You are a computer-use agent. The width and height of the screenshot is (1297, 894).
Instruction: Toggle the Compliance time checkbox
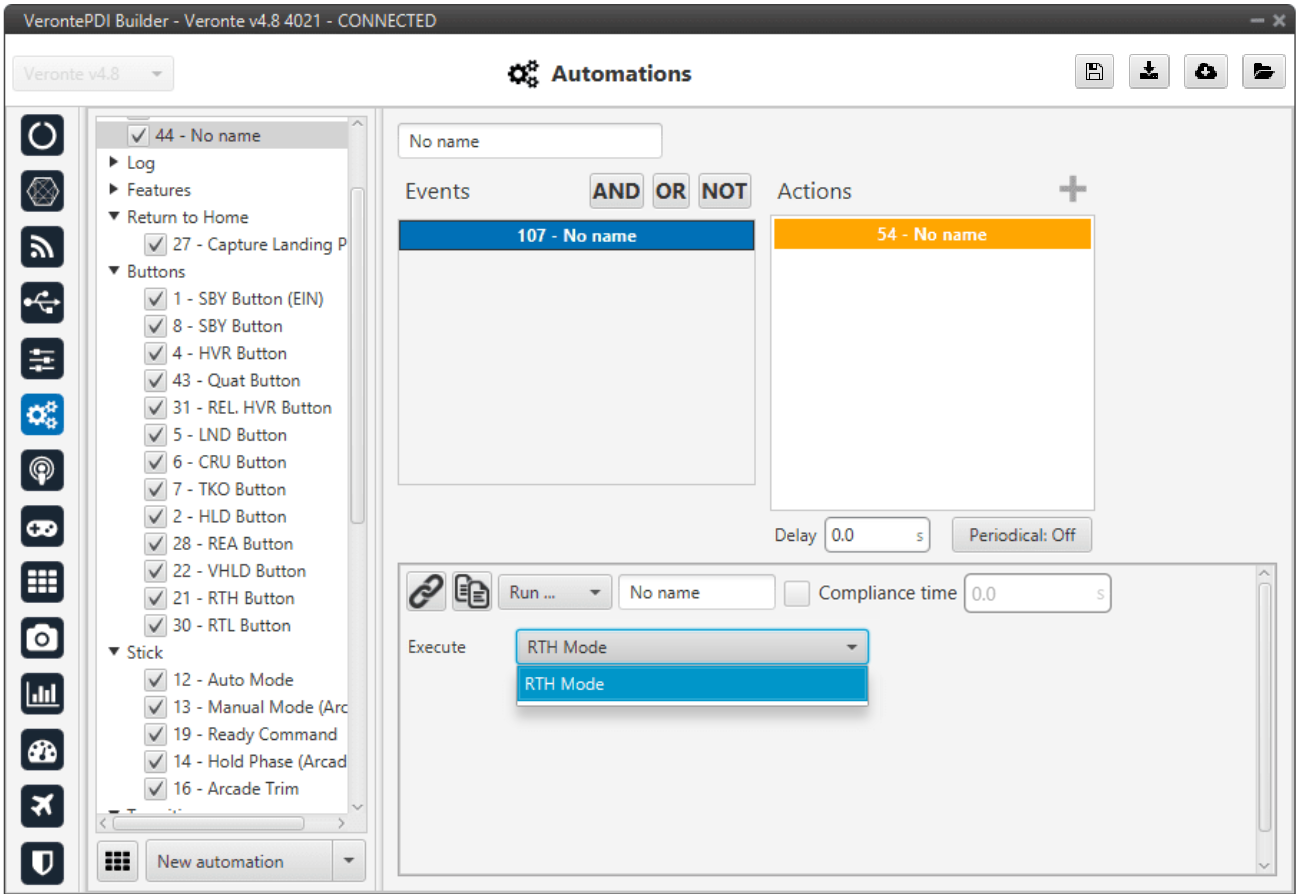click(x=797, y=593)
